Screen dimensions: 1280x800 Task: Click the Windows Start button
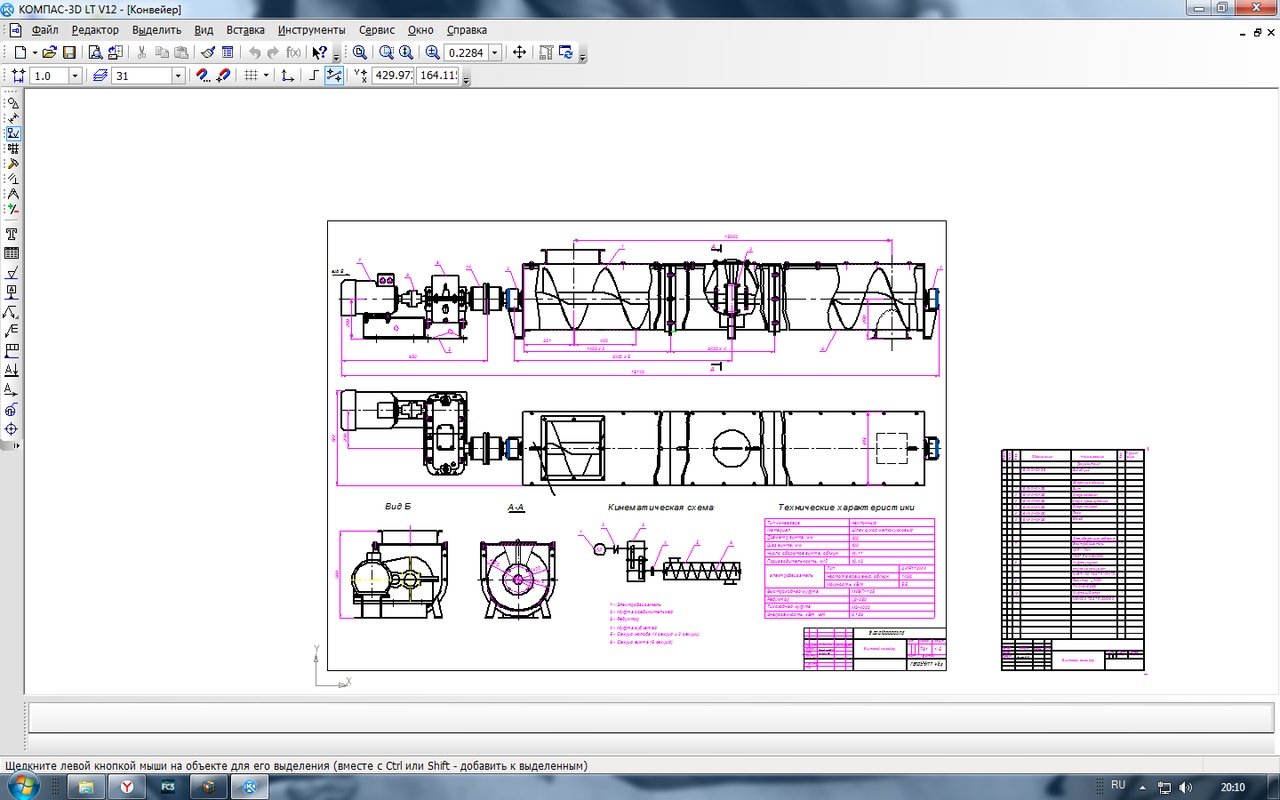click(22, 786)
